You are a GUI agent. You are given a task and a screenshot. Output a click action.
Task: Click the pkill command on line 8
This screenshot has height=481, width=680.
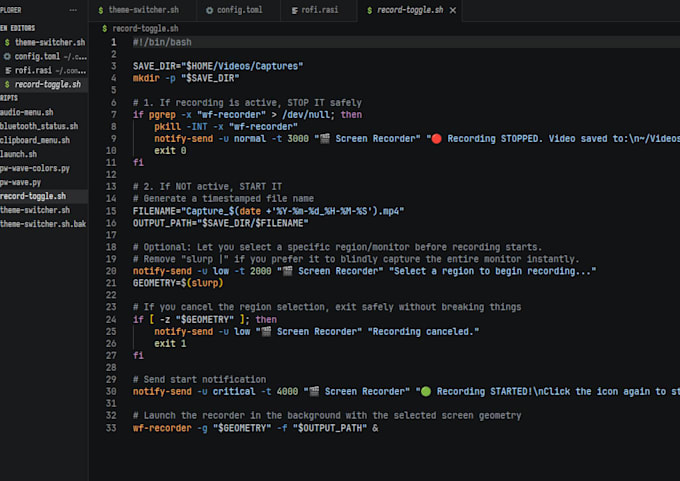click(x=167, y=127)
